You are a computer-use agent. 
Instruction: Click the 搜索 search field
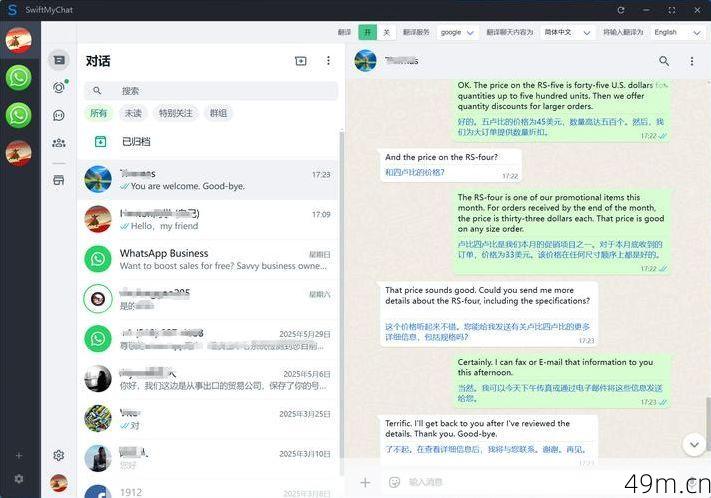(x=211, y=91)
